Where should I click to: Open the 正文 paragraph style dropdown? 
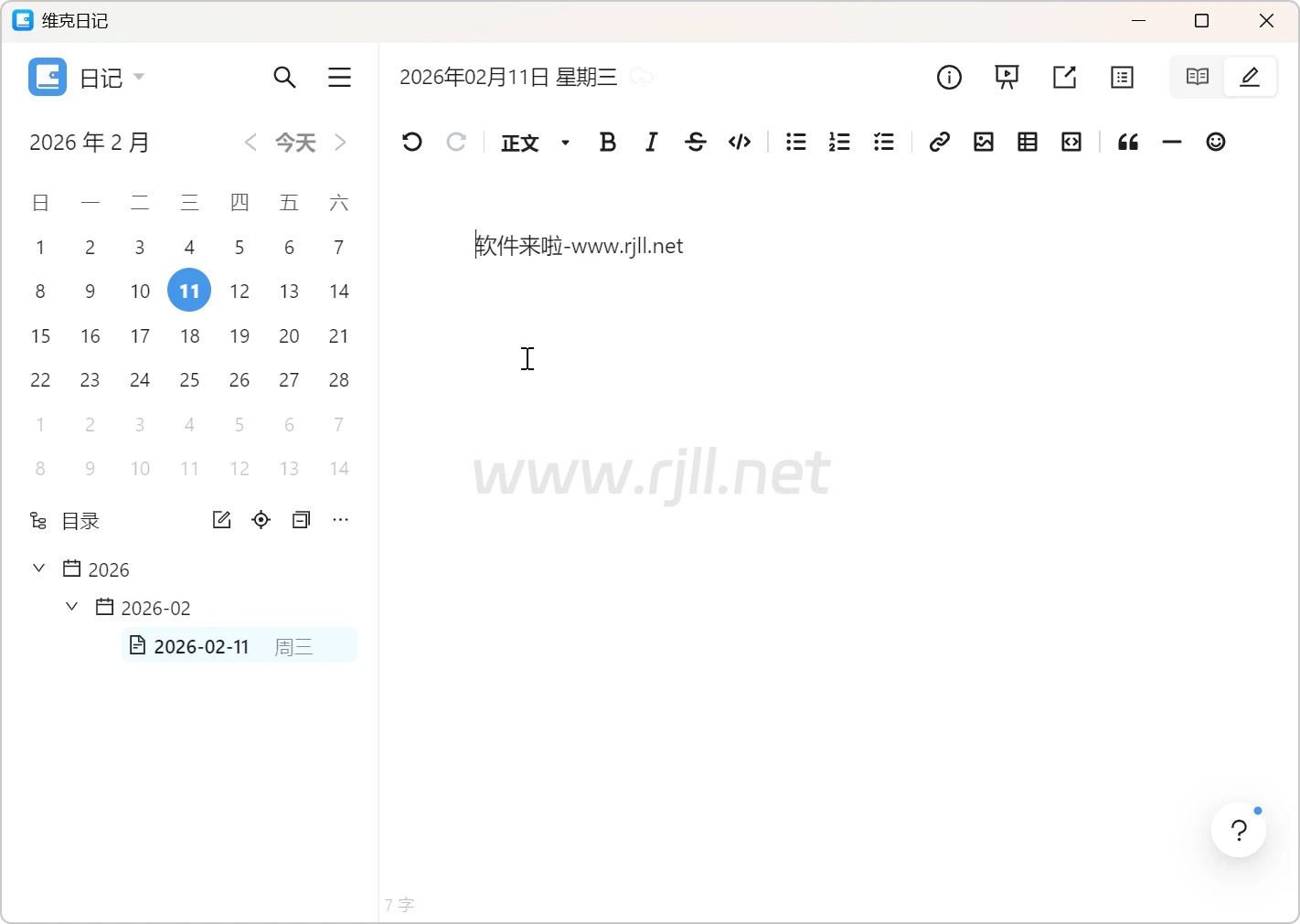(x=536, y=143)
